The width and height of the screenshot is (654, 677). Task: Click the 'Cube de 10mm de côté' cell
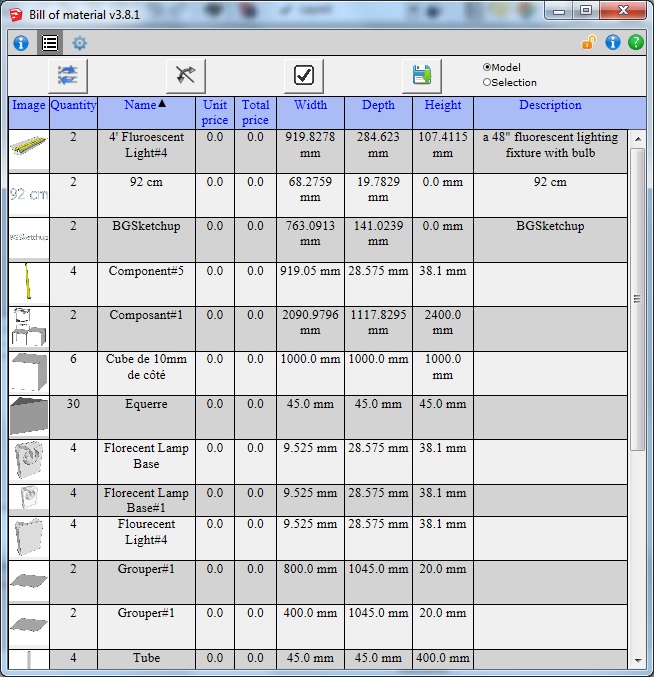146,373
